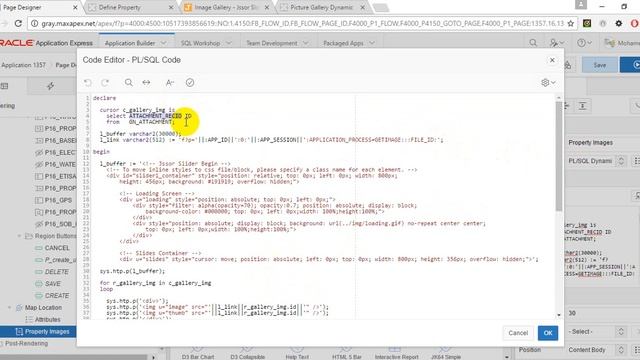Click the Save button in Page Designer

(600, 65)
